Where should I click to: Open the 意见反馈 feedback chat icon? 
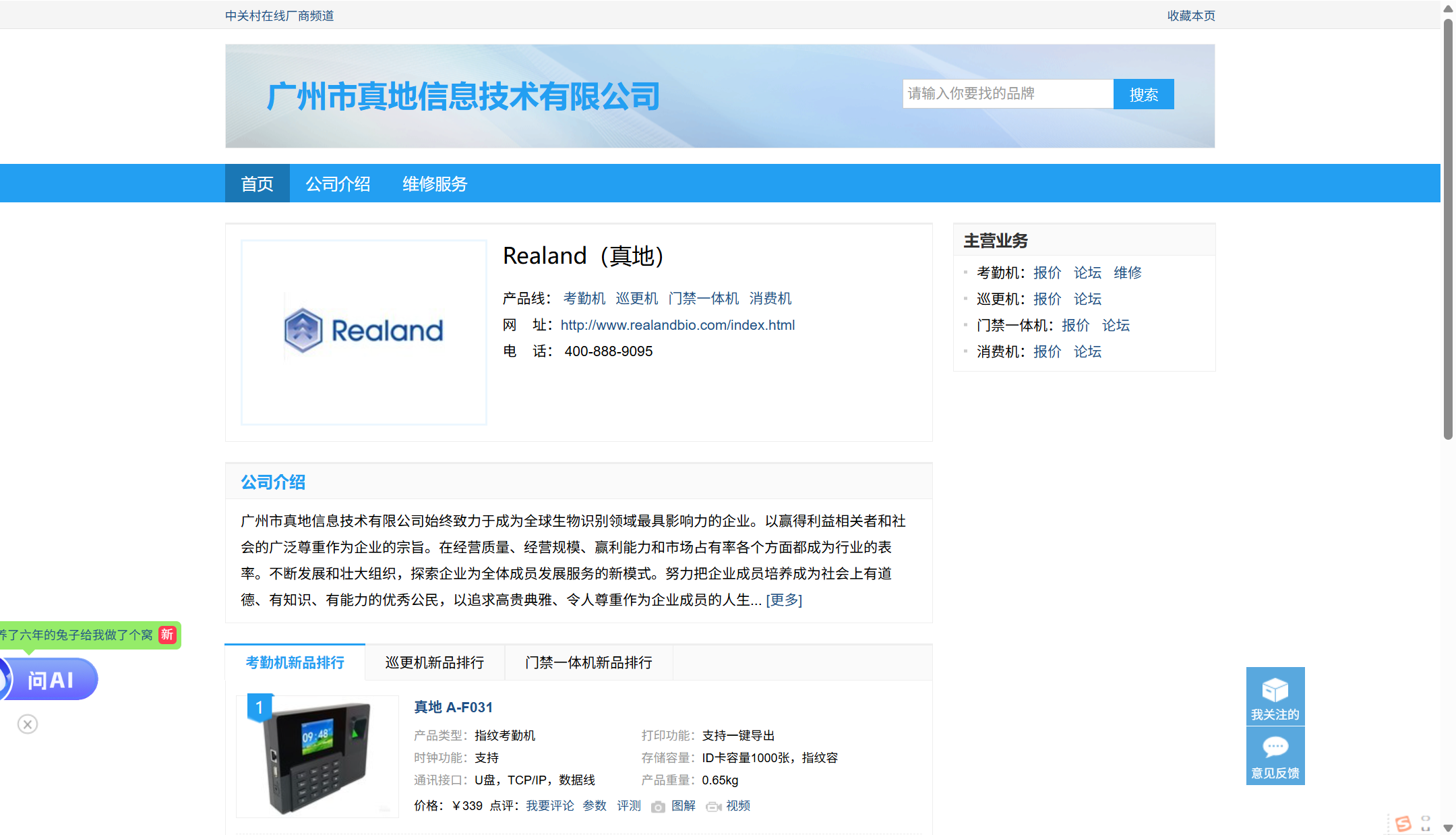[1275, 747]
